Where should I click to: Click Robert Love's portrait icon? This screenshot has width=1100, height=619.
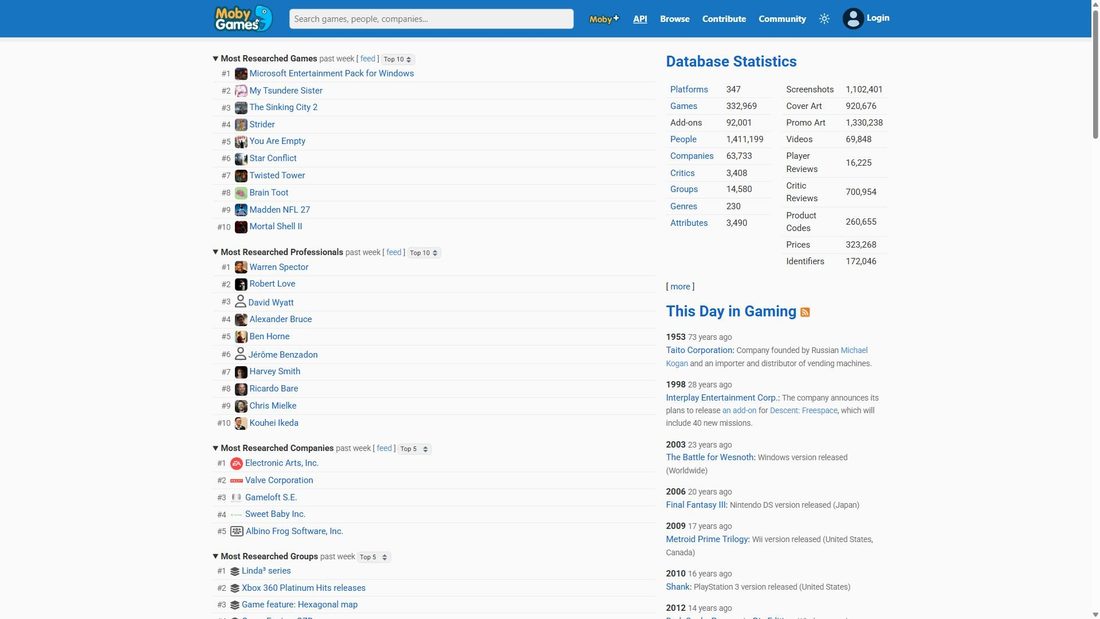pos(241,284)
